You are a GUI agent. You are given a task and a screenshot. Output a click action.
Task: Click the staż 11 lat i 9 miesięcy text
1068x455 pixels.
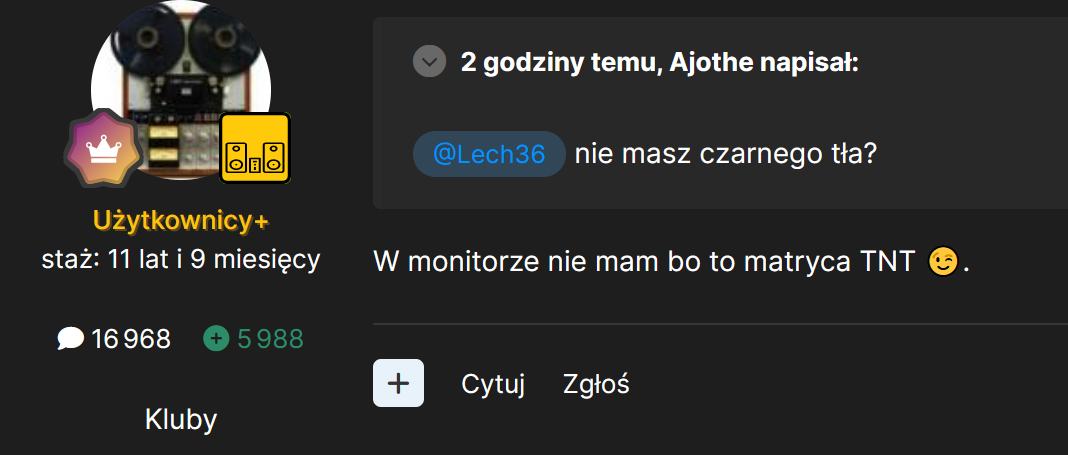pos(180,260)
